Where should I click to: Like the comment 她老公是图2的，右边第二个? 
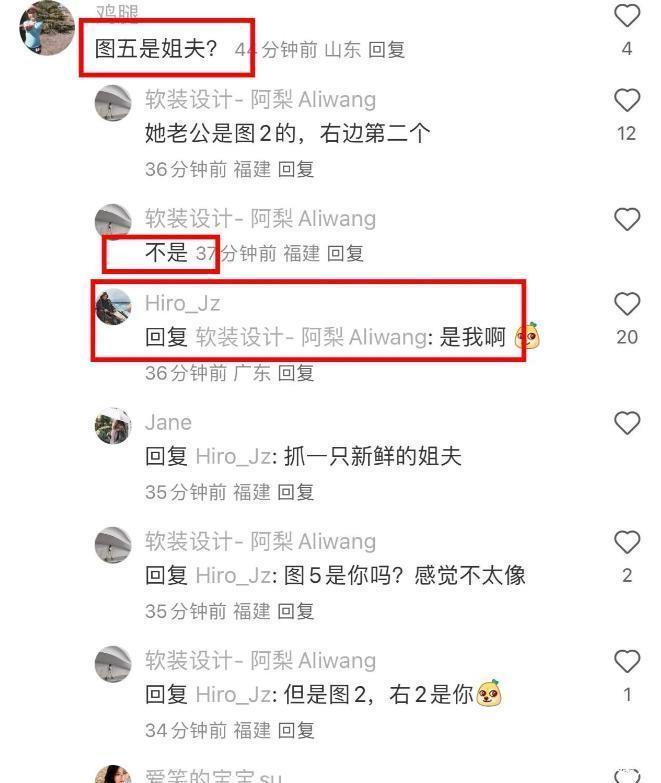pyautogui.click(x=627, y=100)
